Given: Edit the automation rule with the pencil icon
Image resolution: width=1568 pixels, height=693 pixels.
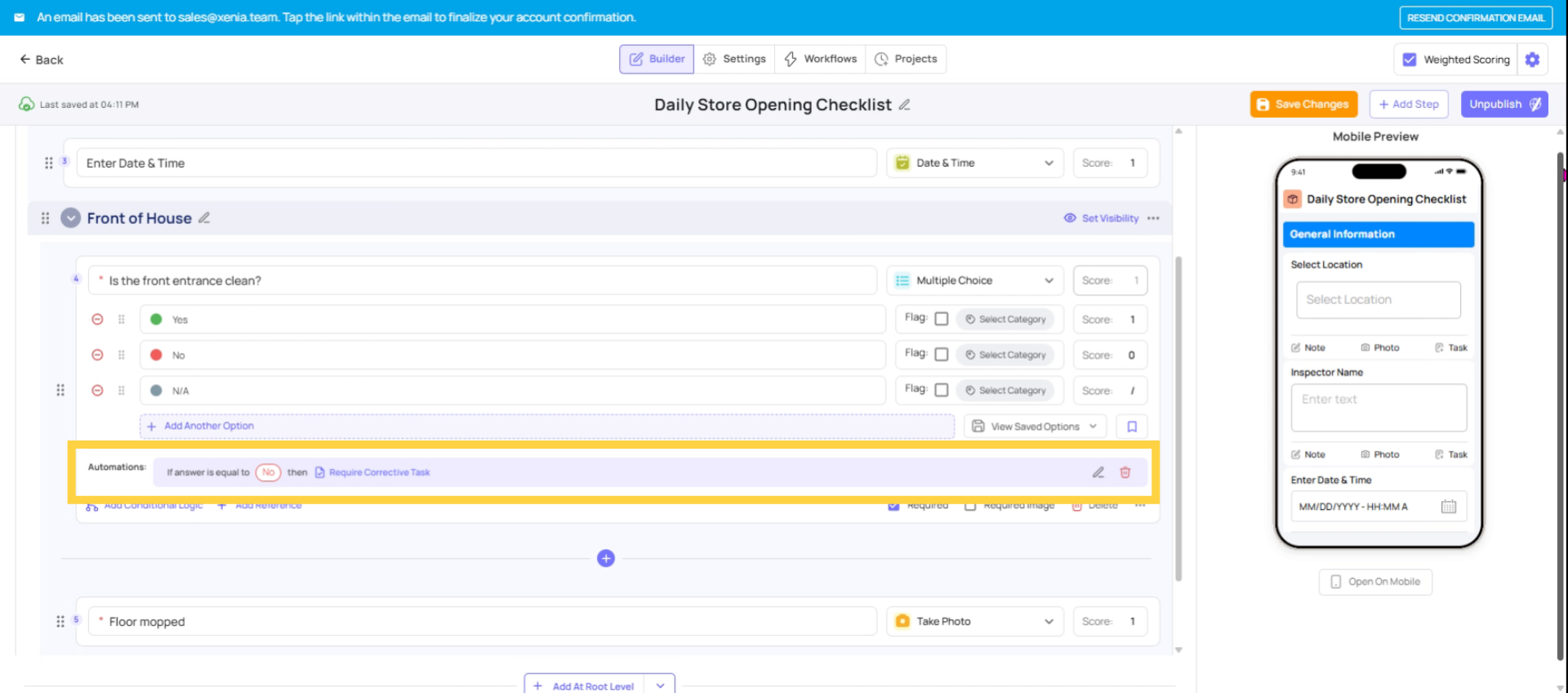Looking at the screenshot, I should pyautogui.click(x=1098, y=472).
